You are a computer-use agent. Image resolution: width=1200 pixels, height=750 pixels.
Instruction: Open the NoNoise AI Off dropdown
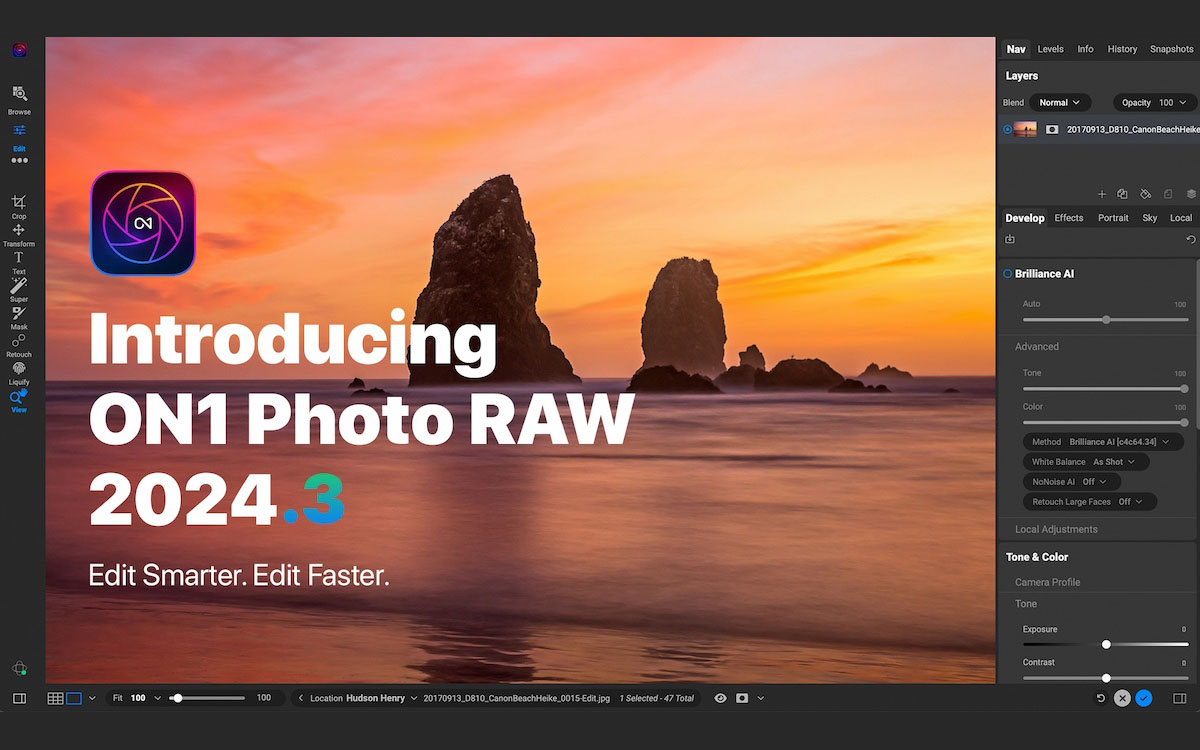tap(1071, 482)
